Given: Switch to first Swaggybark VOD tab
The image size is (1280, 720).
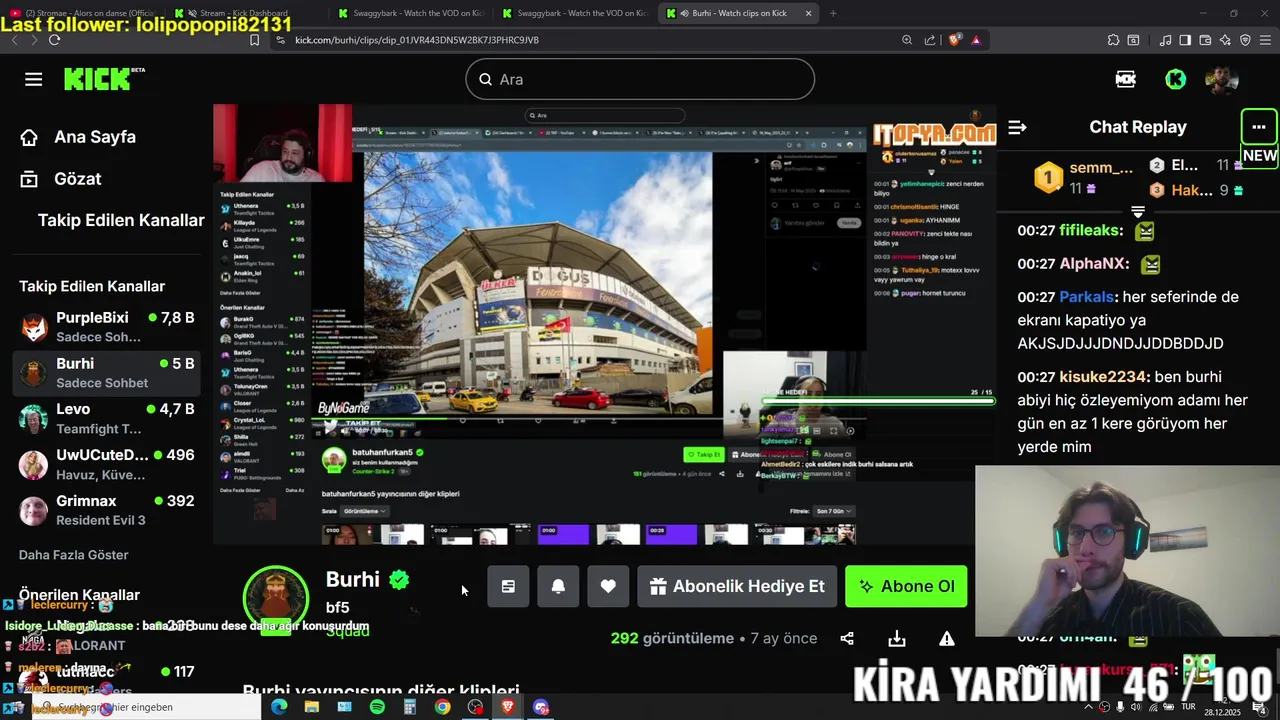Looking at the screenshot, I should (x=410, y=13).
